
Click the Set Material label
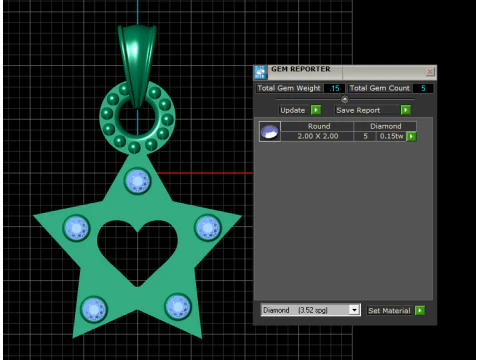389,311
